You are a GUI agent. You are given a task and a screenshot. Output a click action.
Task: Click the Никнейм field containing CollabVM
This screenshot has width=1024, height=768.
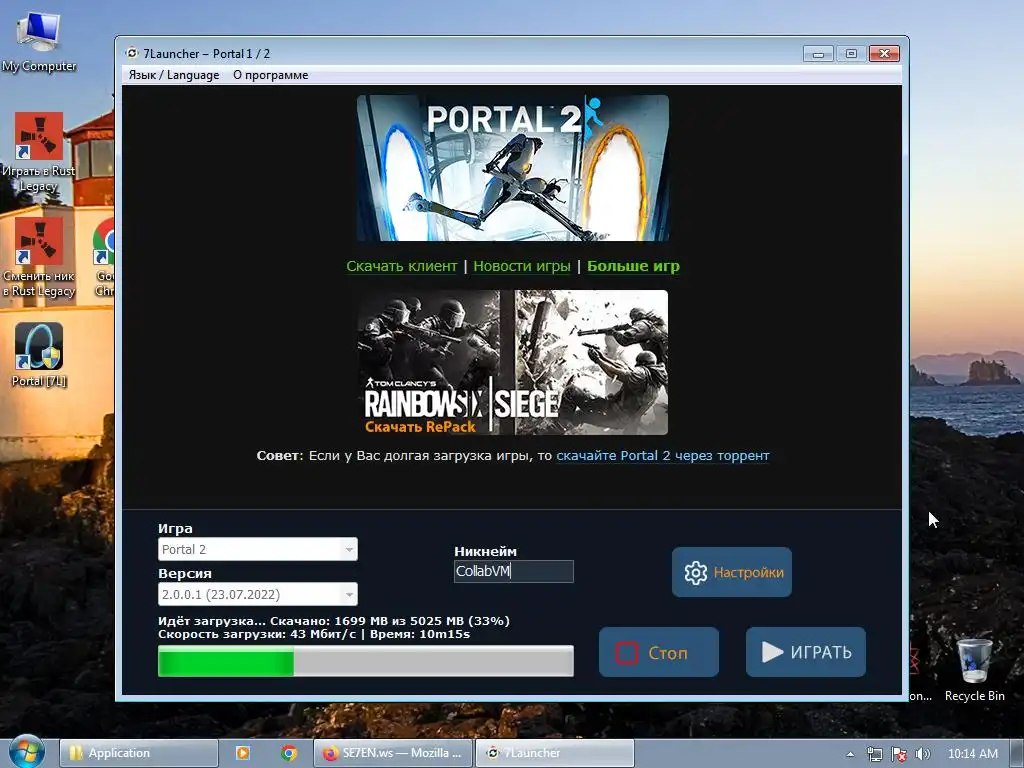514,571
